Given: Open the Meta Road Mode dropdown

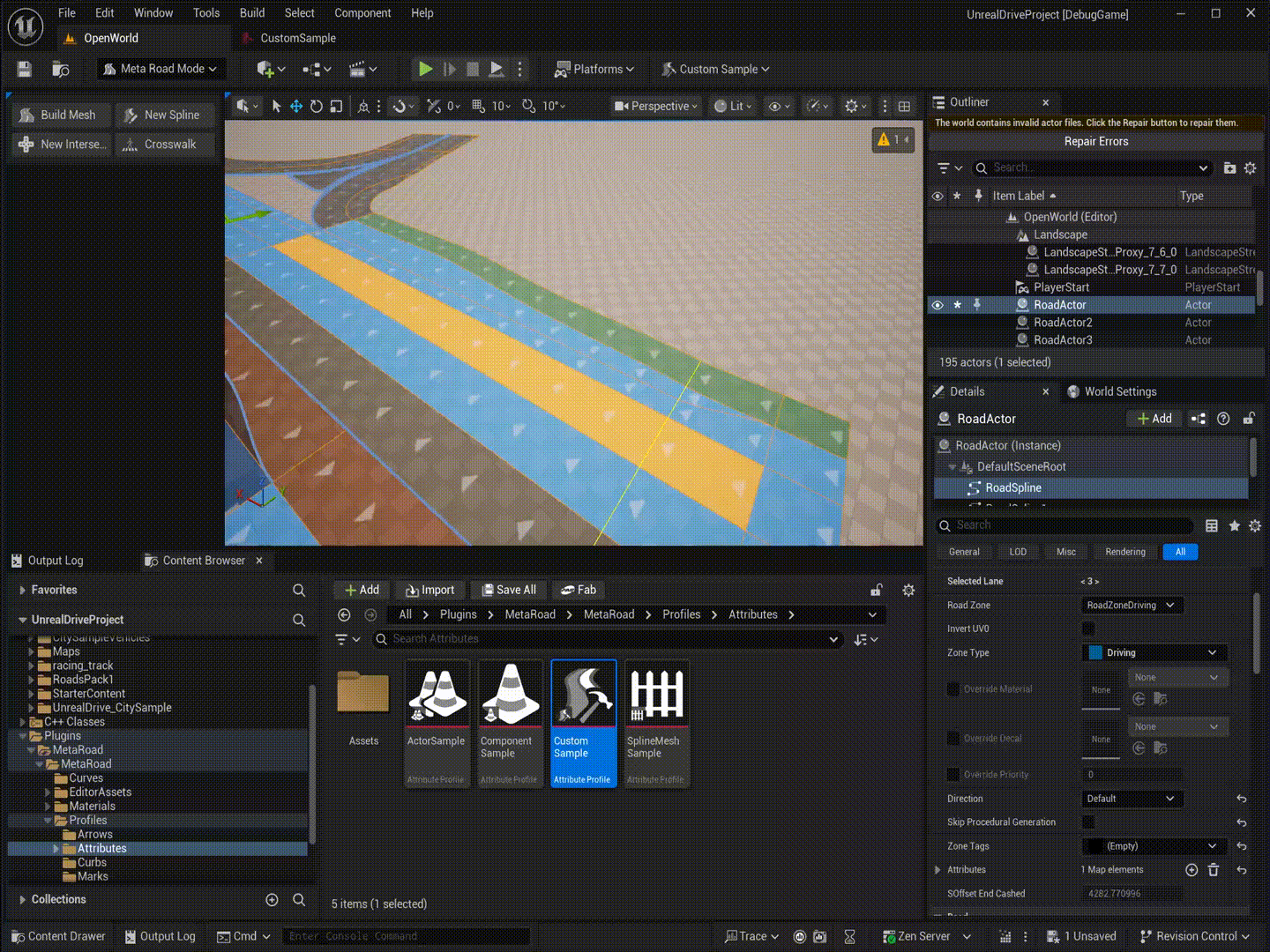Looking at the screenshot, I should tap(160, 69).
